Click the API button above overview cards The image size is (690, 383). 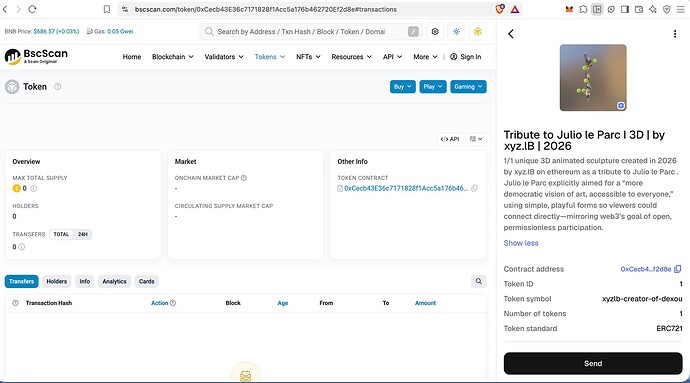coord(450,139)
